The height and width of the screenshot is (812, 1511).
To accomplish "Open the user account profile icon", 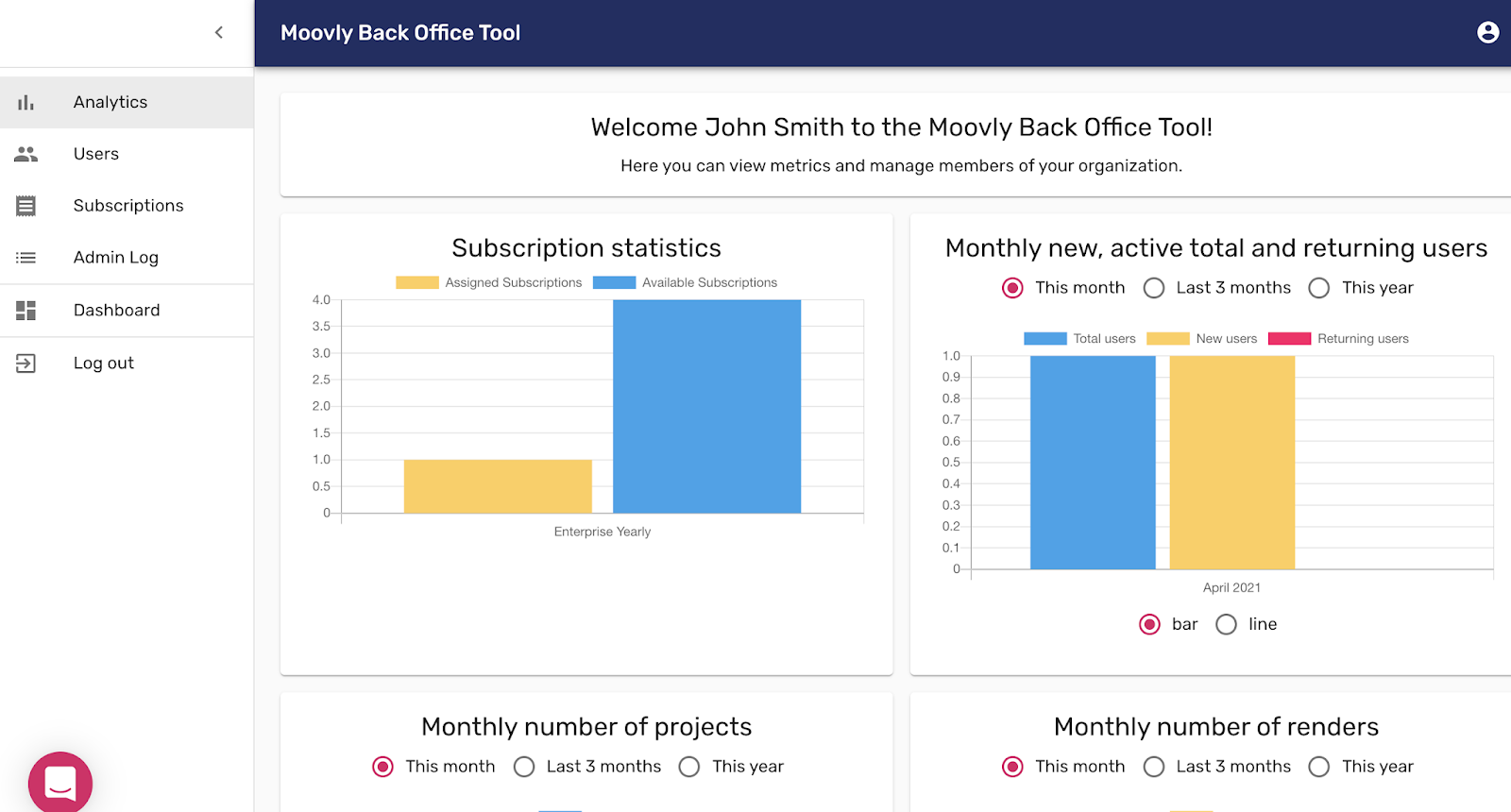I will pos(1487,33).
